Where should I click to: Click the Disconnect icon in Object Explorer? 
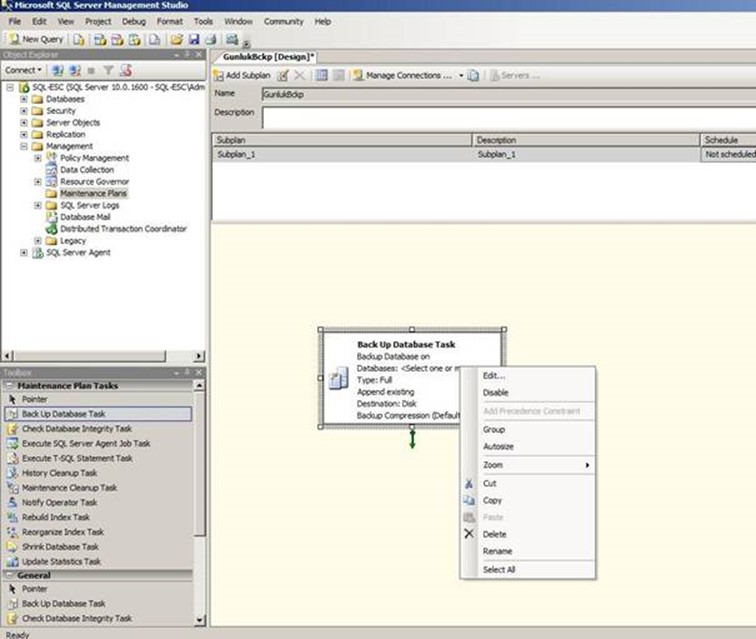[x=75, y=70]
